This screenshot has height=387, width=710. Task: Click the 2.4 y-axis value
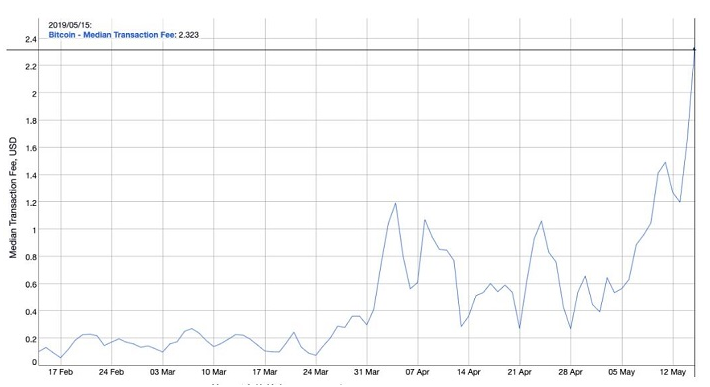coord(31,39)
